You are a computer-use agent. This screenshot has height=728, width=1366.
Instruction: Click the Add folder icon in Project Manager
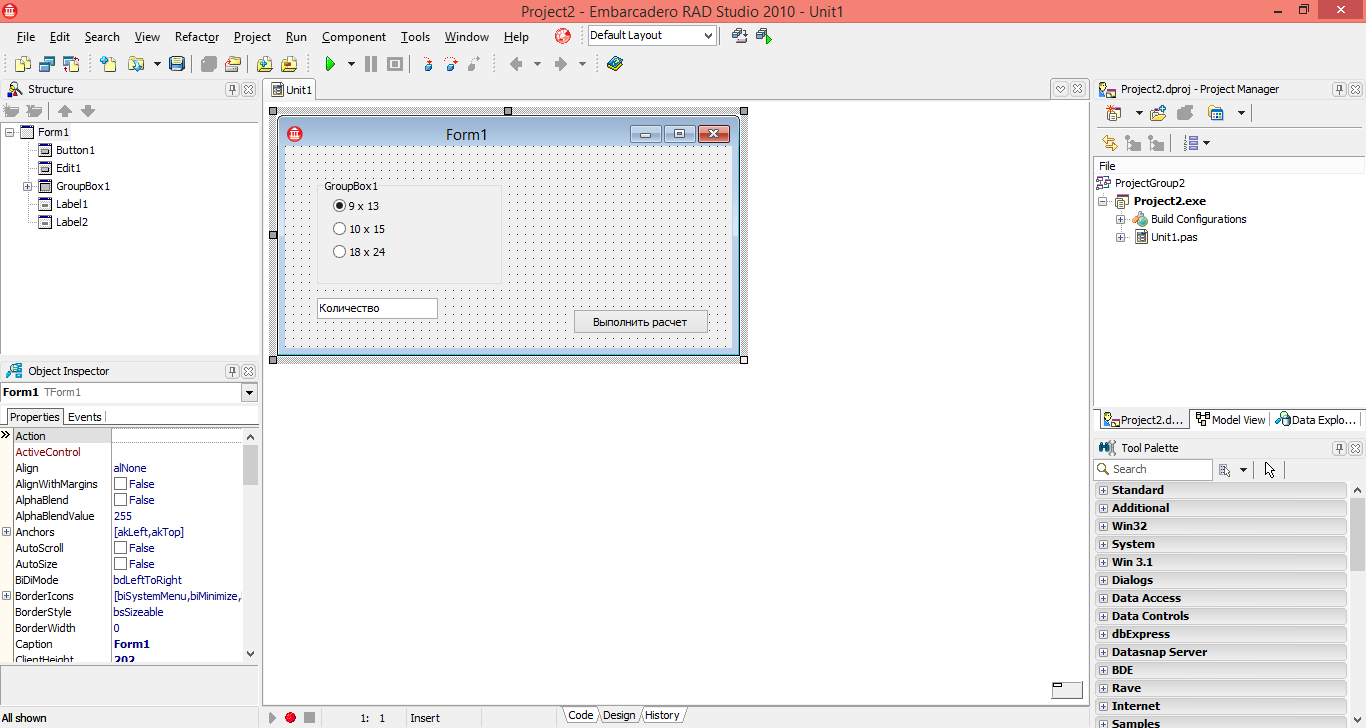click(x=1159, y=113)
